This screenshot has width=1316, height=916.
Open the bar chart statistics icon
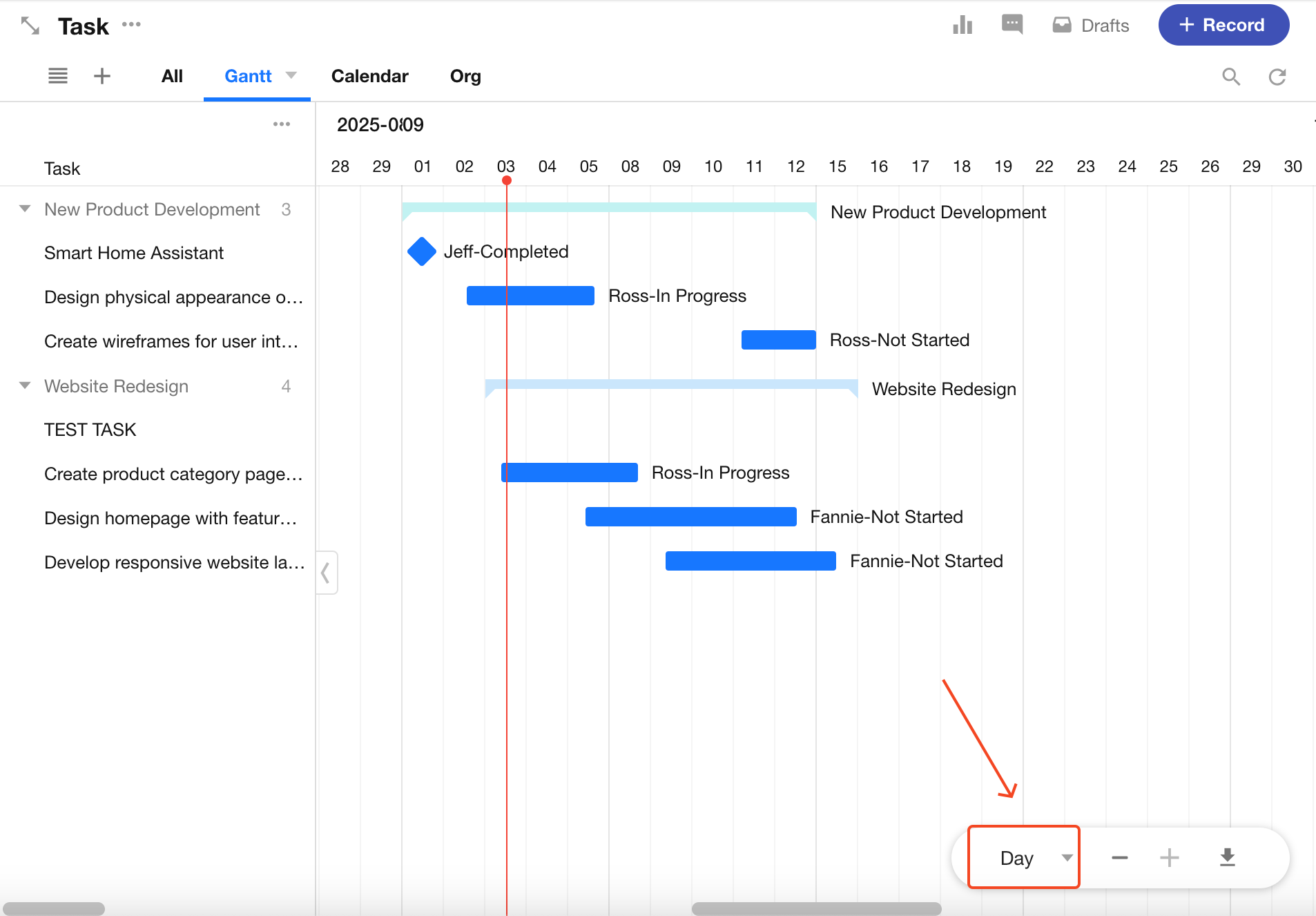(x=962, y=26)
